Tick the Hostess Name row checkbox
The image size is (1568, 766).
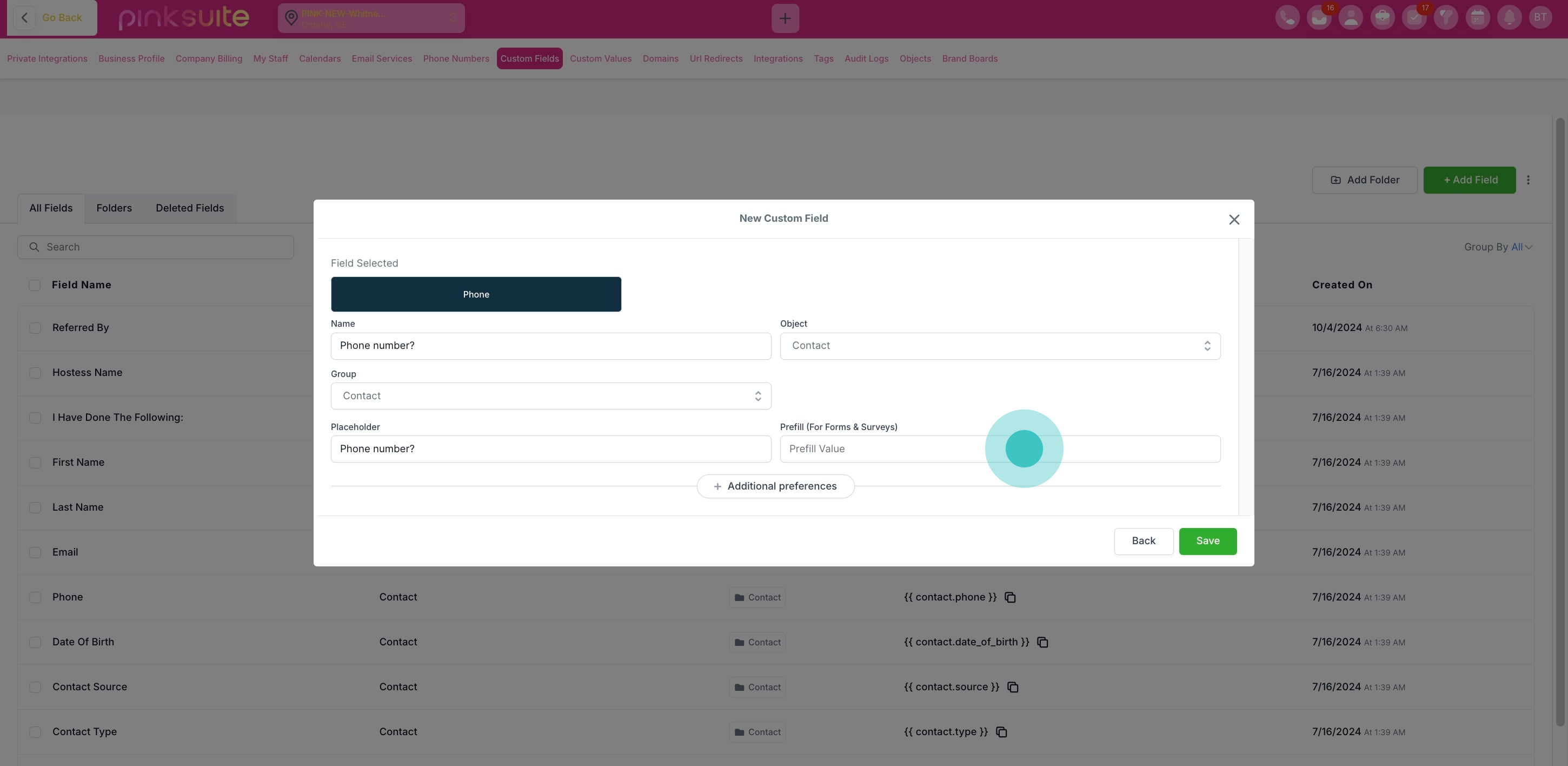[35, 373]
